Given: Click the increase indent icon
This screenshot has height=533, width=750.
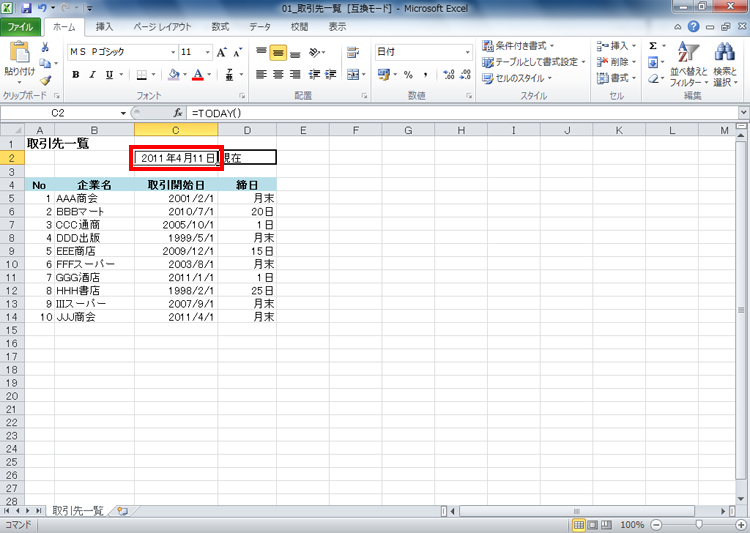Looking at the screenshot, I should 331,75.
